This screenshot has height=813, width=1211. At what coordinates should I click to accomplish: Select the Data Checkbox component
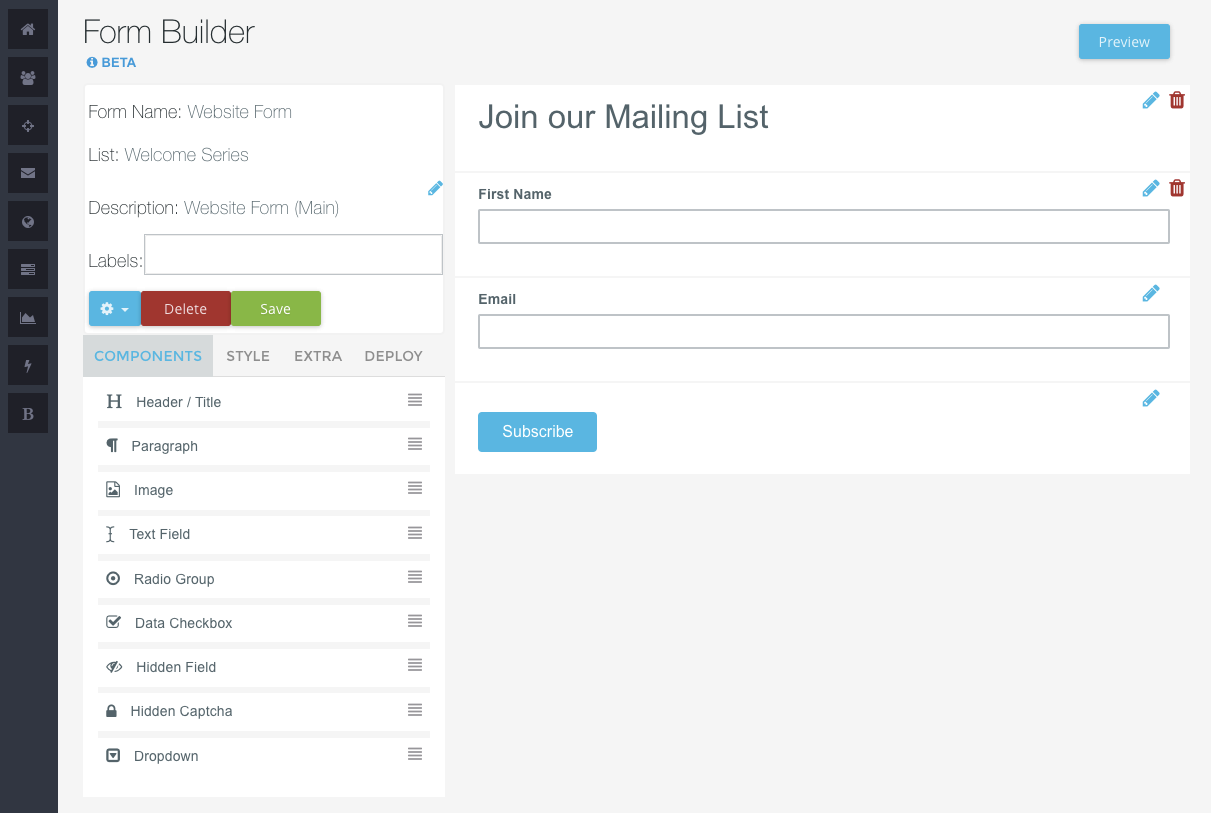(x=183, y=623)
